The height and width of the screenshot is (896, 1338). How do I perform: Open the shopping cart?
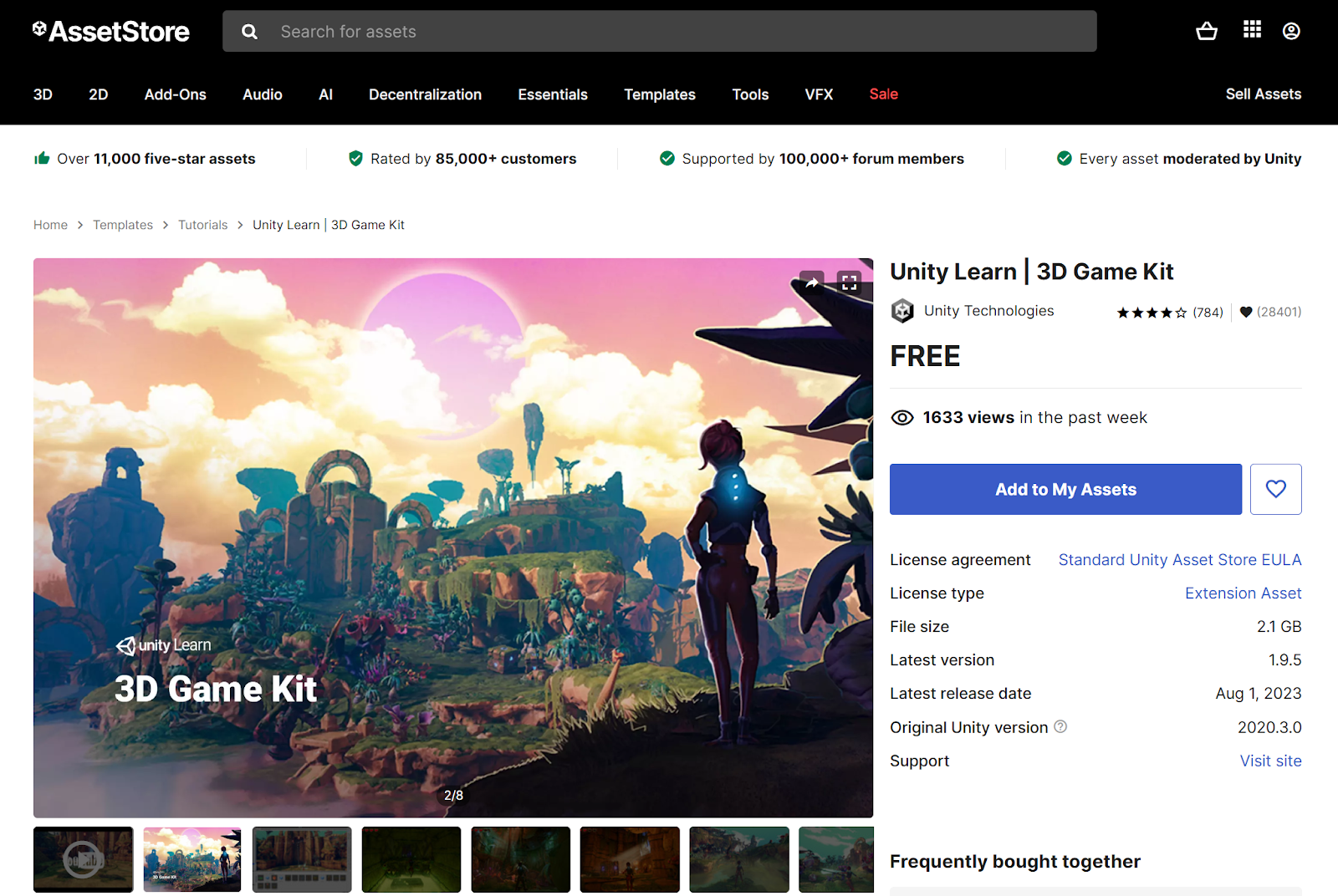(1207, 31)
